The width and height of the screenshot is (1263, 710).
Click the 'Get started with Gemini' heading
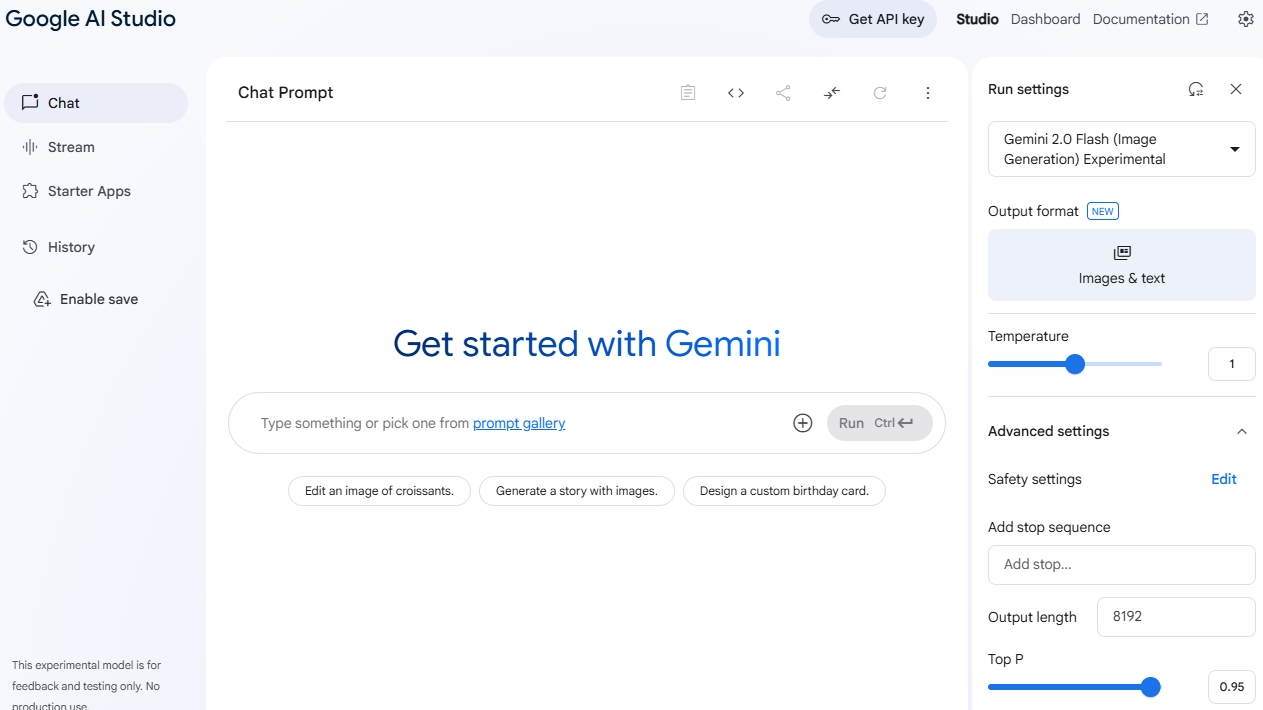(x=587, y=343)
